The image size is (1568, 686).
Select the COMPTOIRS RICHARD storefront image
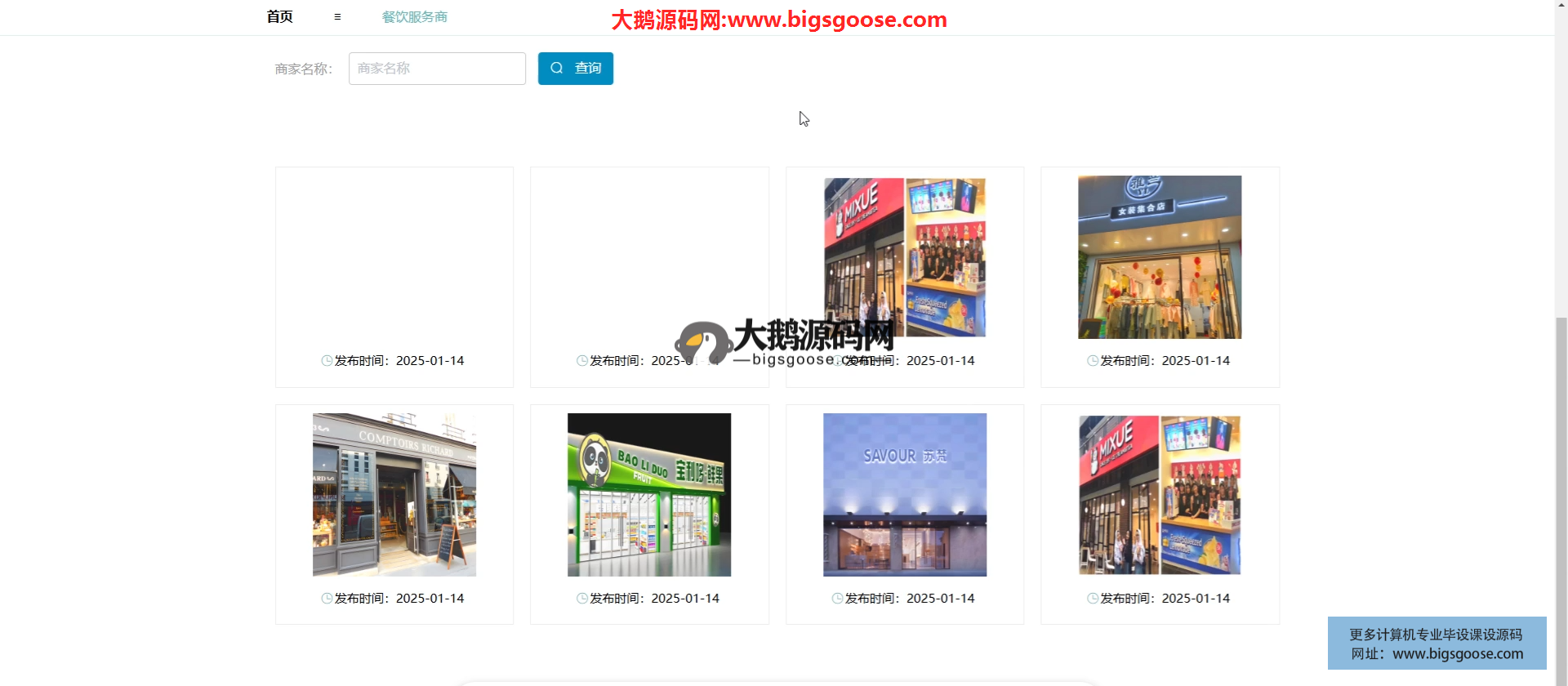394,495
